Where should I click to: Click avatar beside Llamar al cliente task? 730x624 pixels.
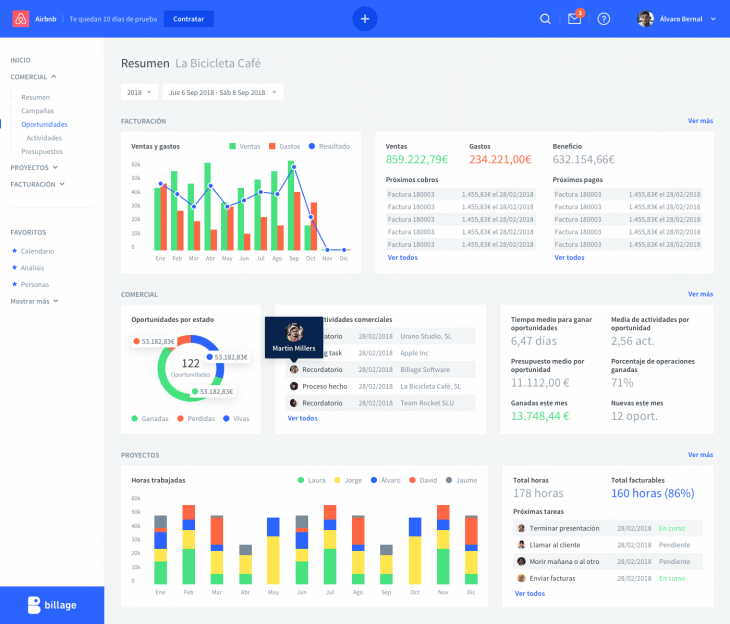click(521, 545)
